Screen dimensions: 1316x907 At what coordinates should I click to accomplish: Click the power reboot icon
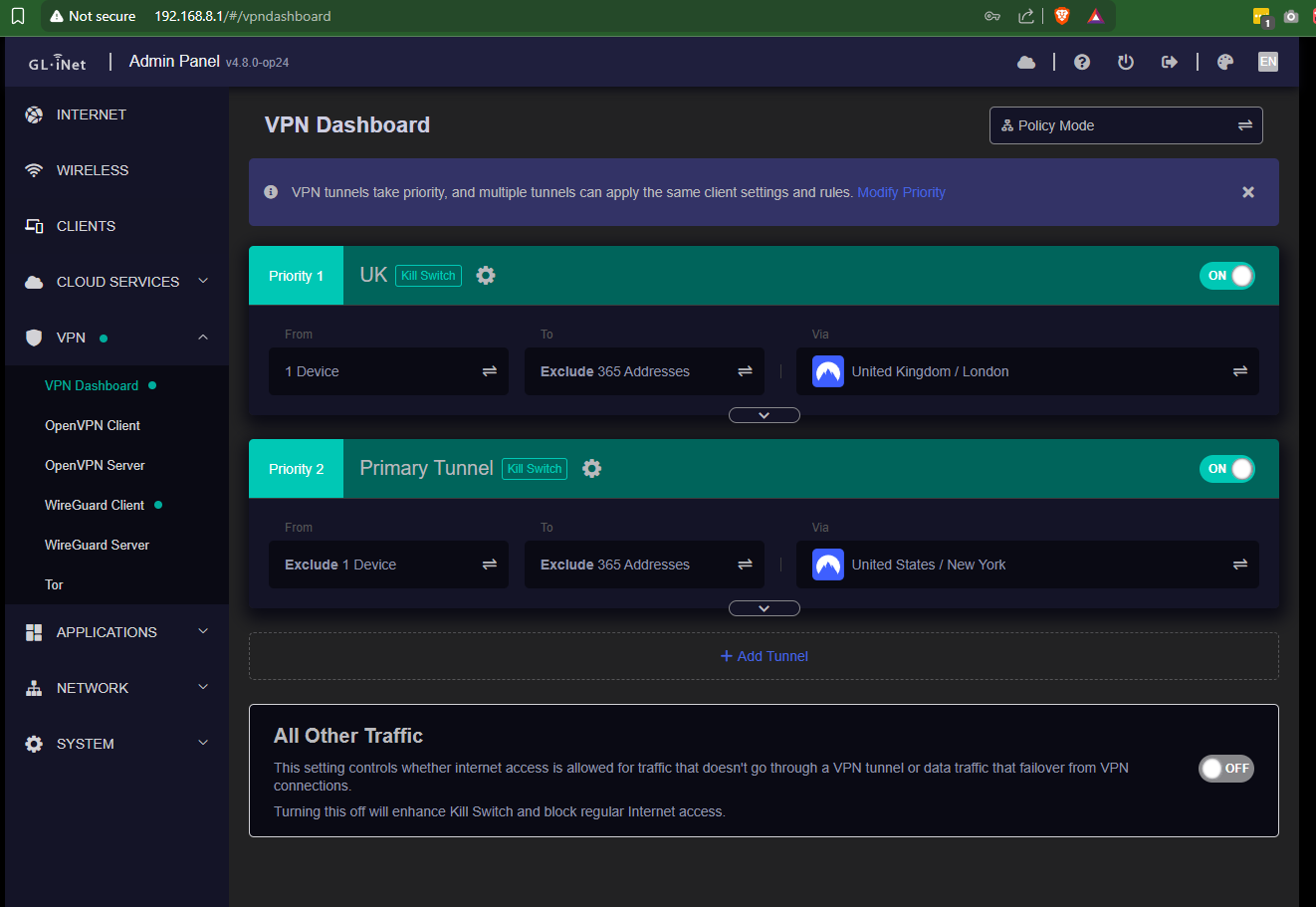tap(1126, 63)
